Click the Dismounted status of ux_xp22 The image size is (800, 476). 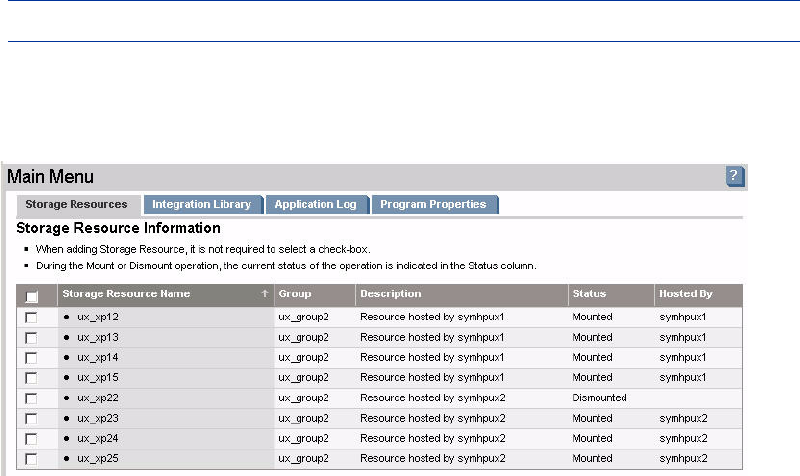coord(599,397)
